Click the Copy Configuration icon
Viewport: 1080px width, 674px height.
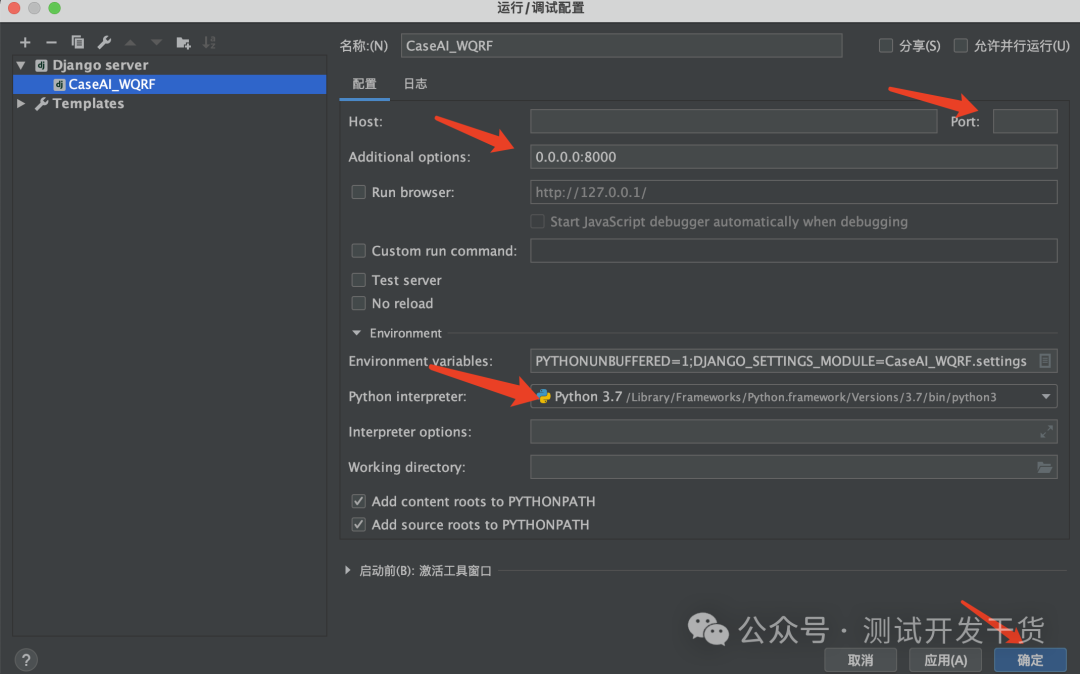click(77, 42)
